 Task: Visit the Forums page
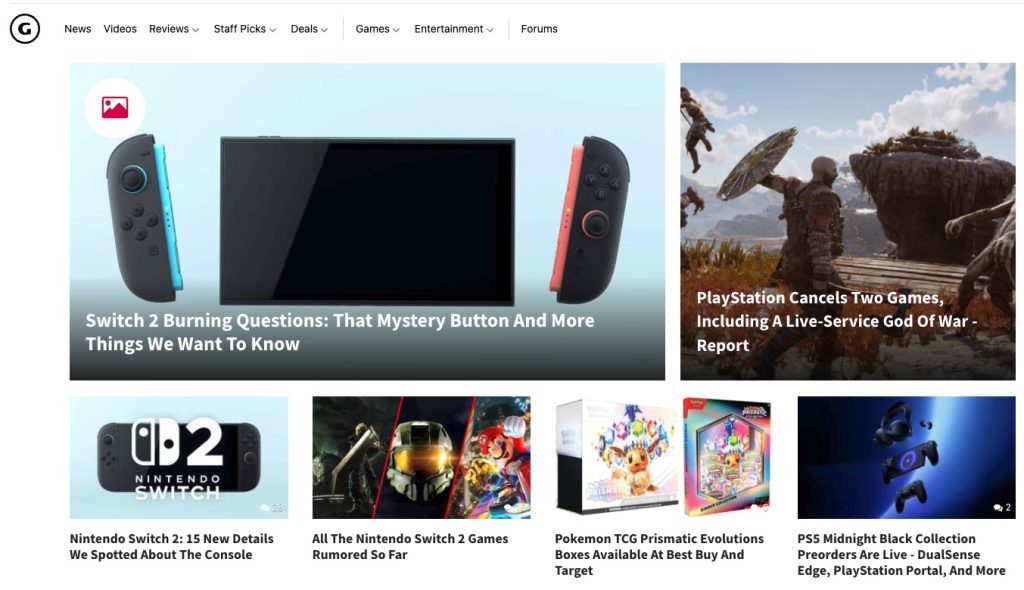539,29
